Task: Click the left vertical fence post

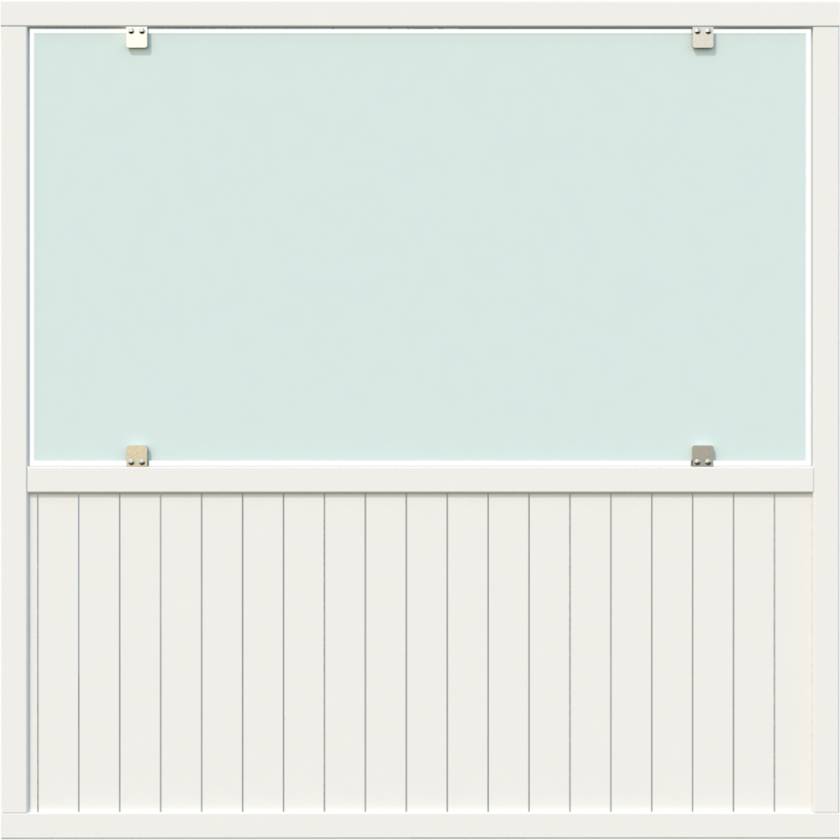Action: coord(13,420)
